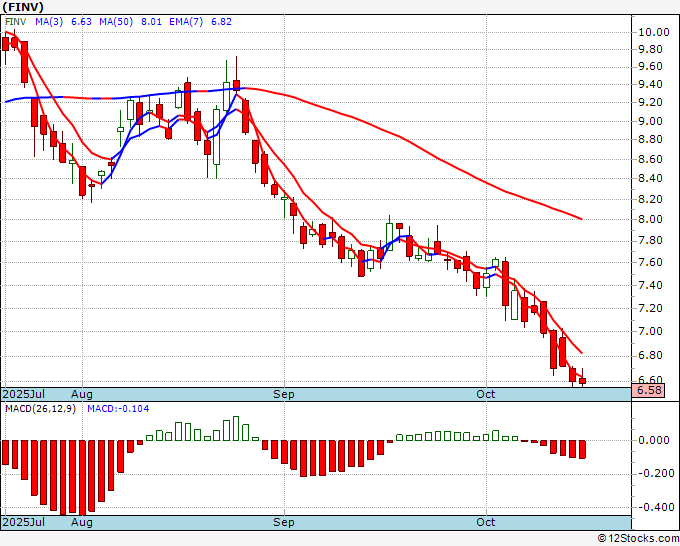
Task: Click the last red candlestick near 6.58
Action: [582, 380]
